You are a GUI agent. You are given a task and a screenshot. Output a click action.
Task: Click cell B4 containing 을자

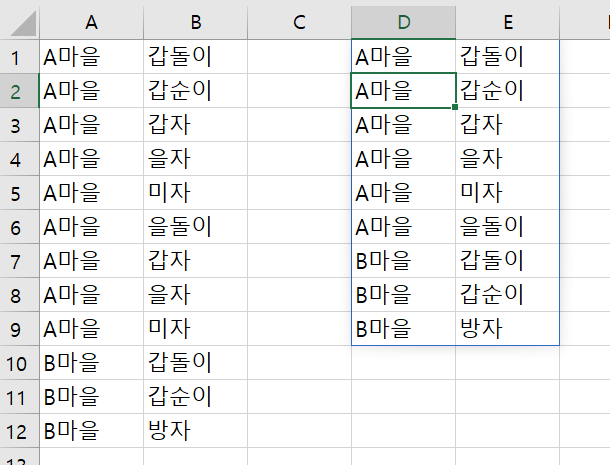[196, 159]
